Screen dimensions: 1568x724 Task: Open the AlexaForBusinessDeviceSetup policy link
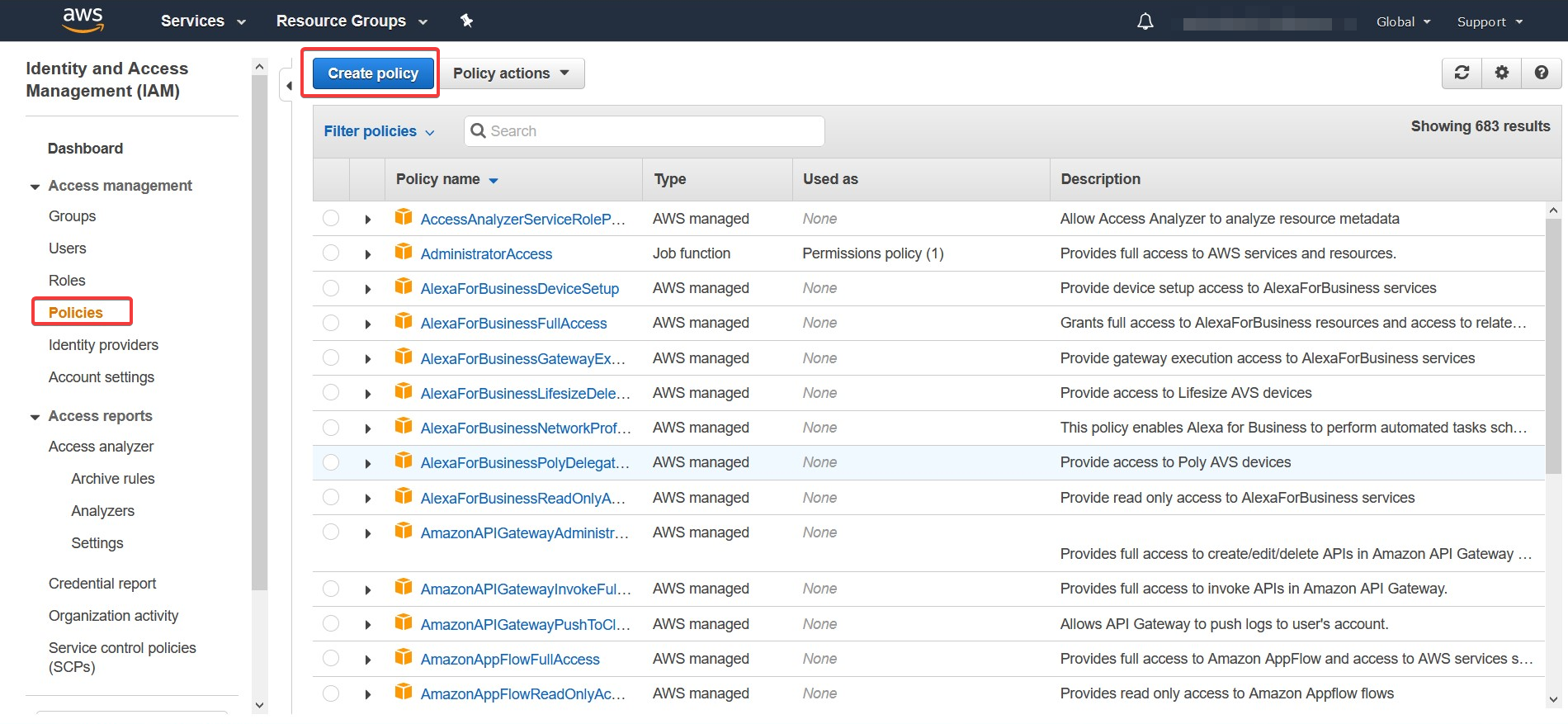(x=520, y=289)
